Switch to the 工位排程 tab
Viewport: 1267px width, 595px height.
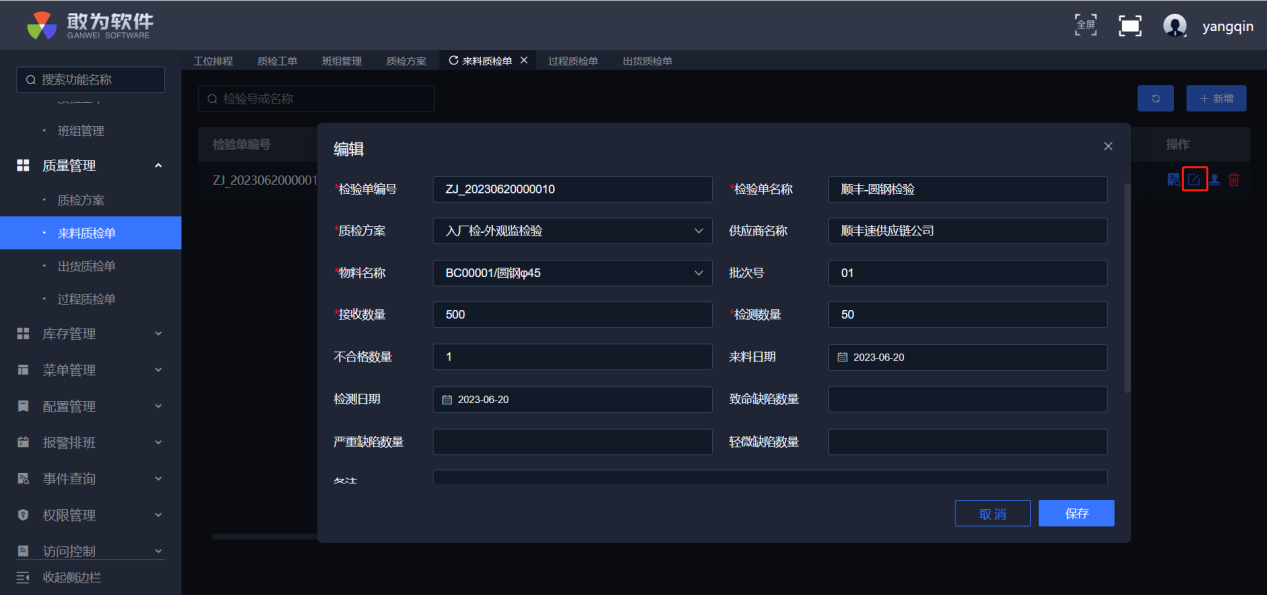coord(213,61)
